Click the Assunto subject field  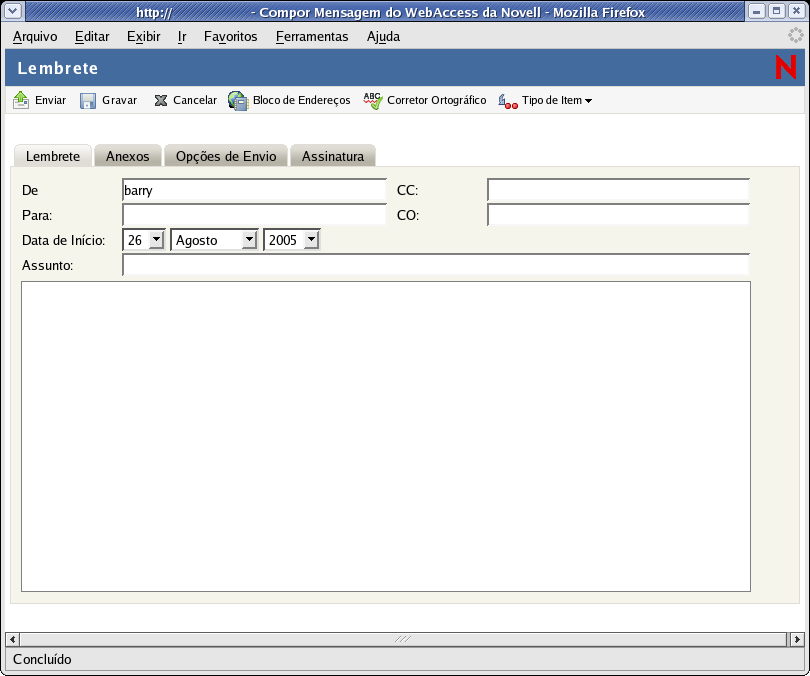point(436,265)
